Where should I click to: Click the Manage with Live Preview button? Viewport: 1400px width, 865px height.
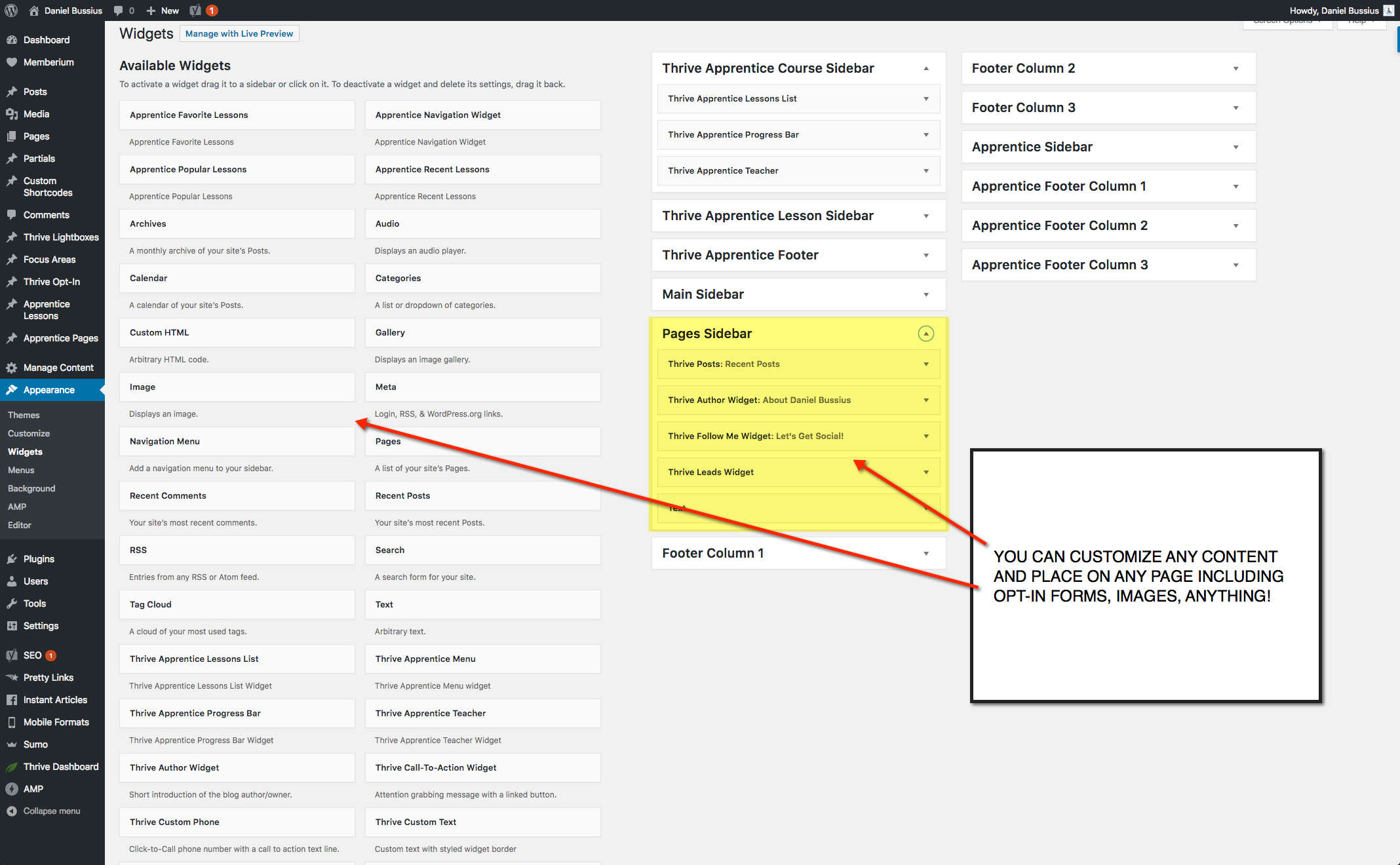[239, 33]
